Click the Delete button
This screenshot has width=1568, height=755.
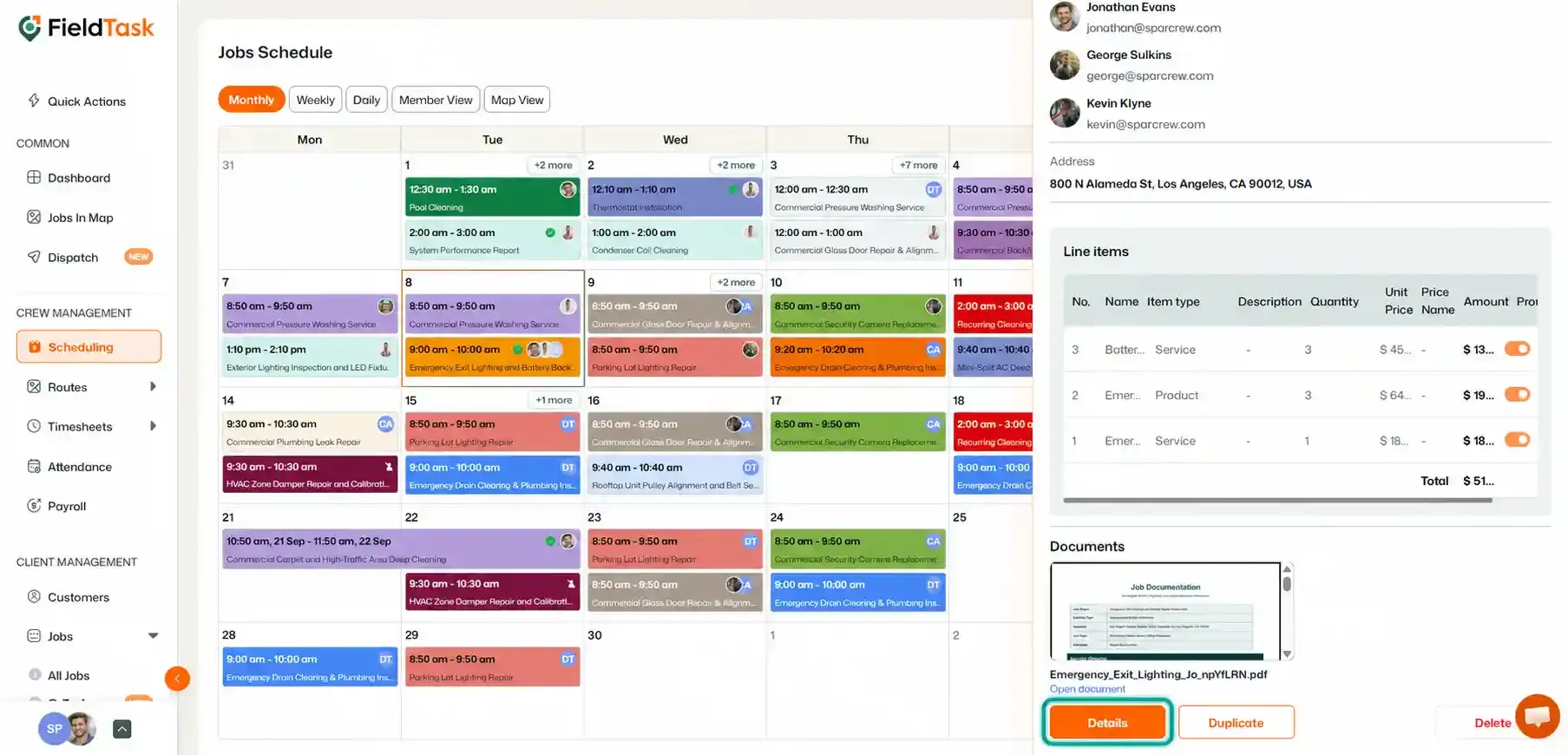1492,723
